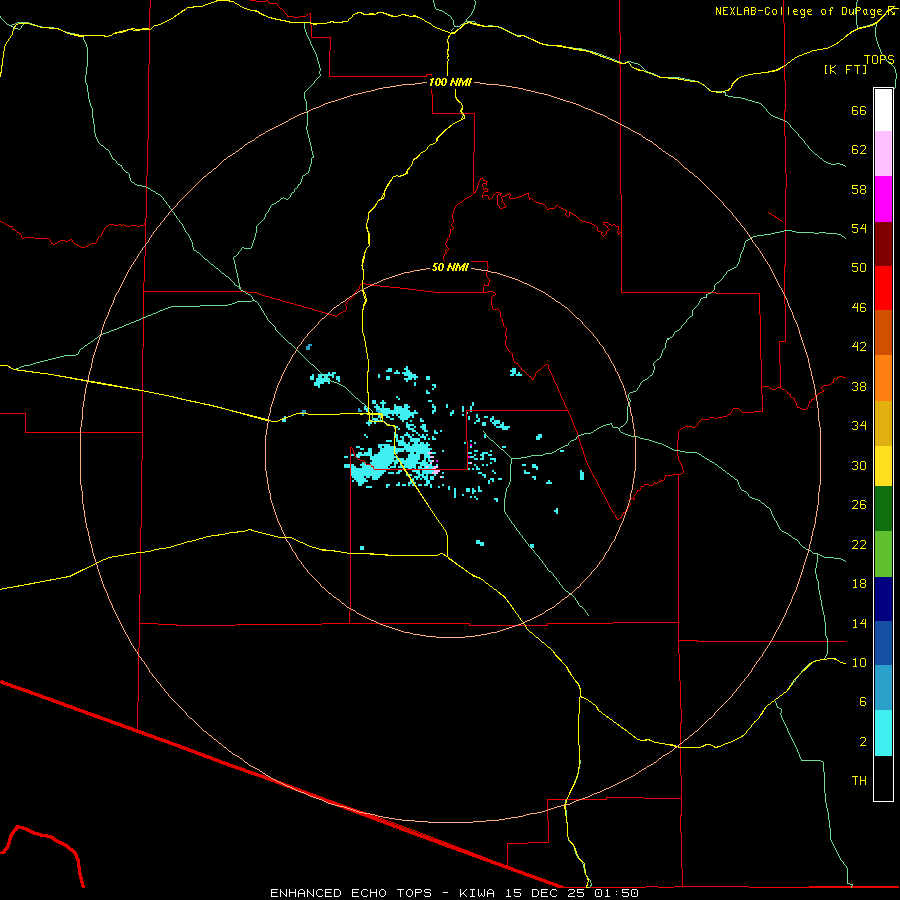Pick the dark orange legend swatch
This screenshot has height=900, width=900.
point(883,333)
